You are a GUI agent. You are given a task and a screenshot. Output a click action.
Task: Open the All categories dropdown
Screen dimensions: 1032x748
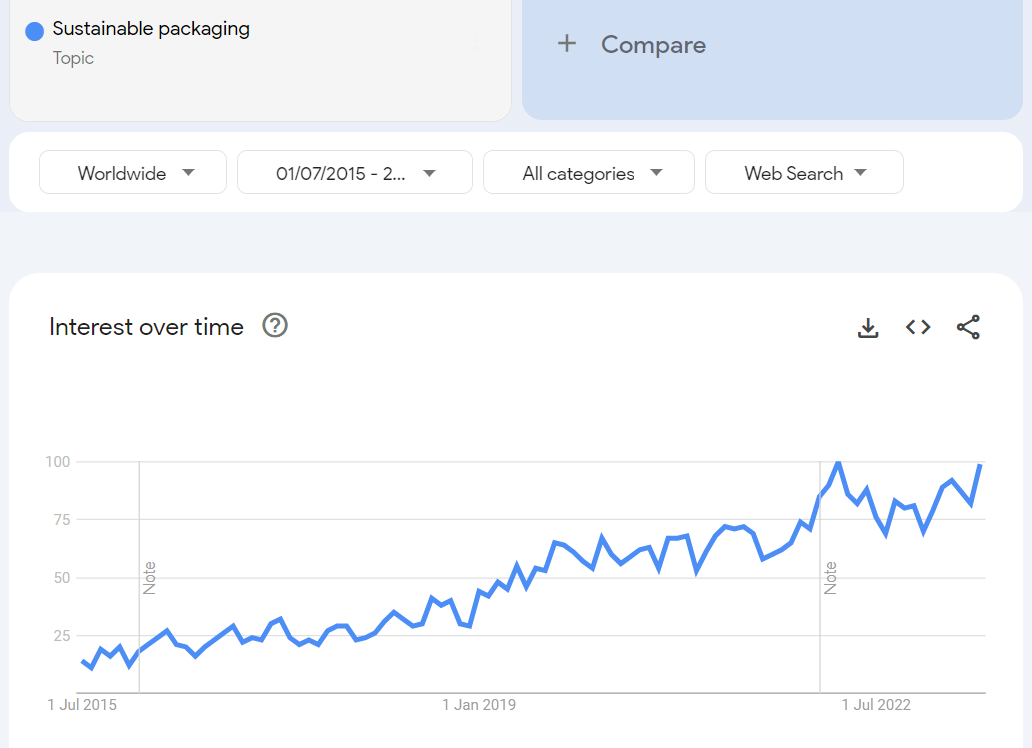click(588, 173)
